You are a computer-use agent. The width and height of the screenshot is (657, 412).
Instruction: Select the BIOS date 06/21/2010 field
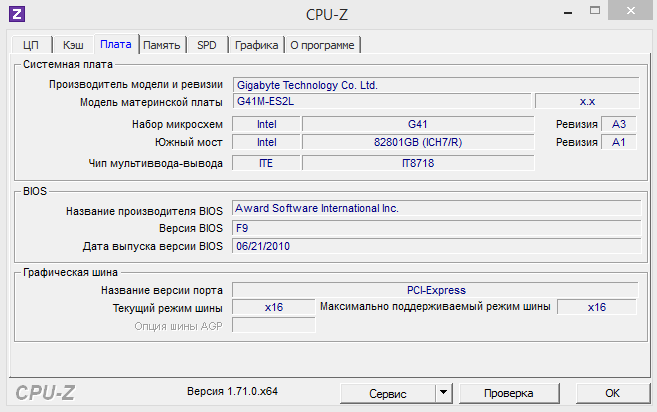pos(435,245)
